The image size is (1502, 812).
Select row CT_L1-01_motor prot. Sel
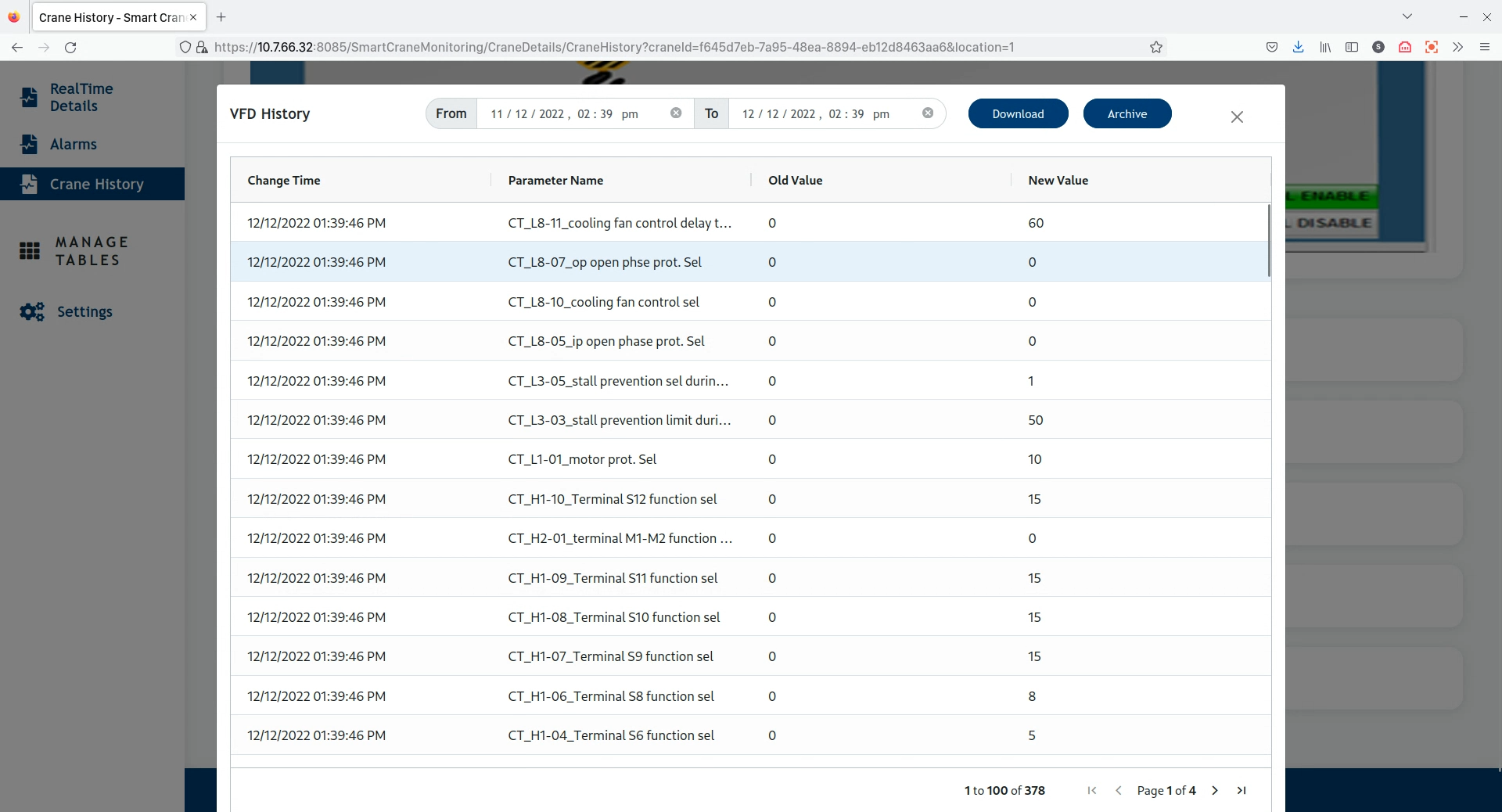click(749, 458)
